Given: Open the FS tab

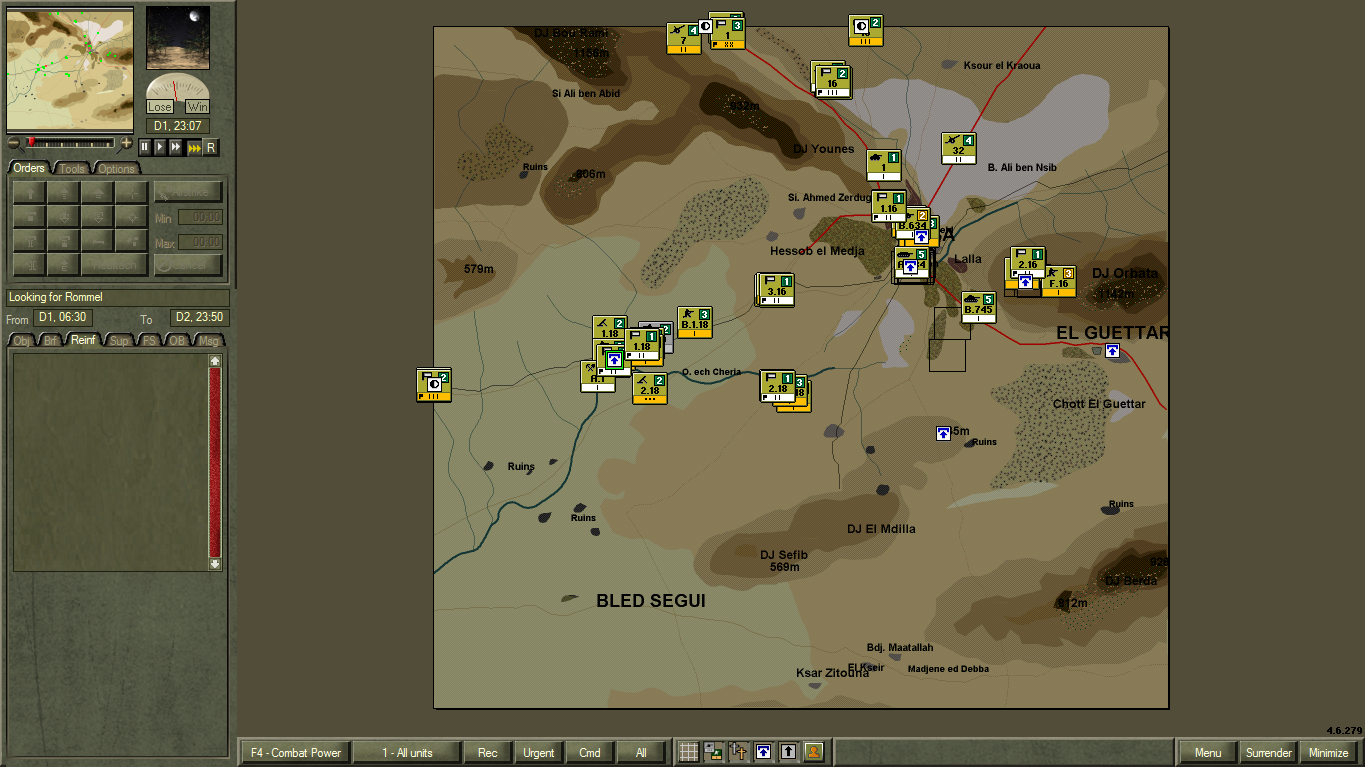Looking at the screenshot, I should click(x=149, y=340).
